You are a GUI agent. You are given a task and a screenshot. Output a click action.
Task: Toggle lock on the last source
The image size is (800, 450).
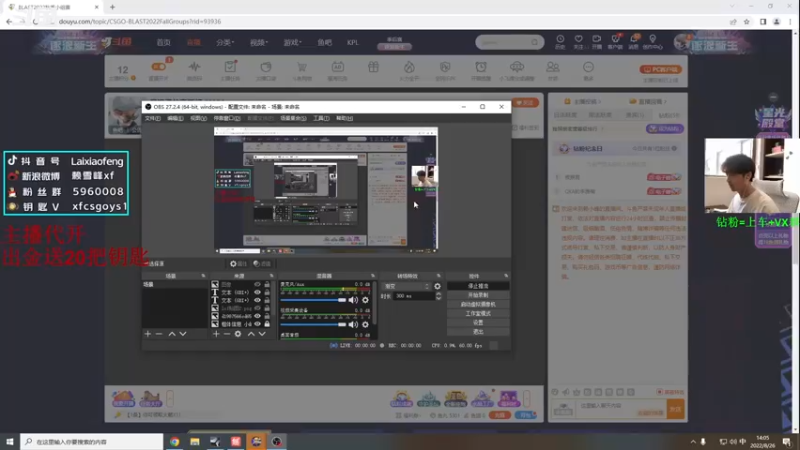[267, 324]
